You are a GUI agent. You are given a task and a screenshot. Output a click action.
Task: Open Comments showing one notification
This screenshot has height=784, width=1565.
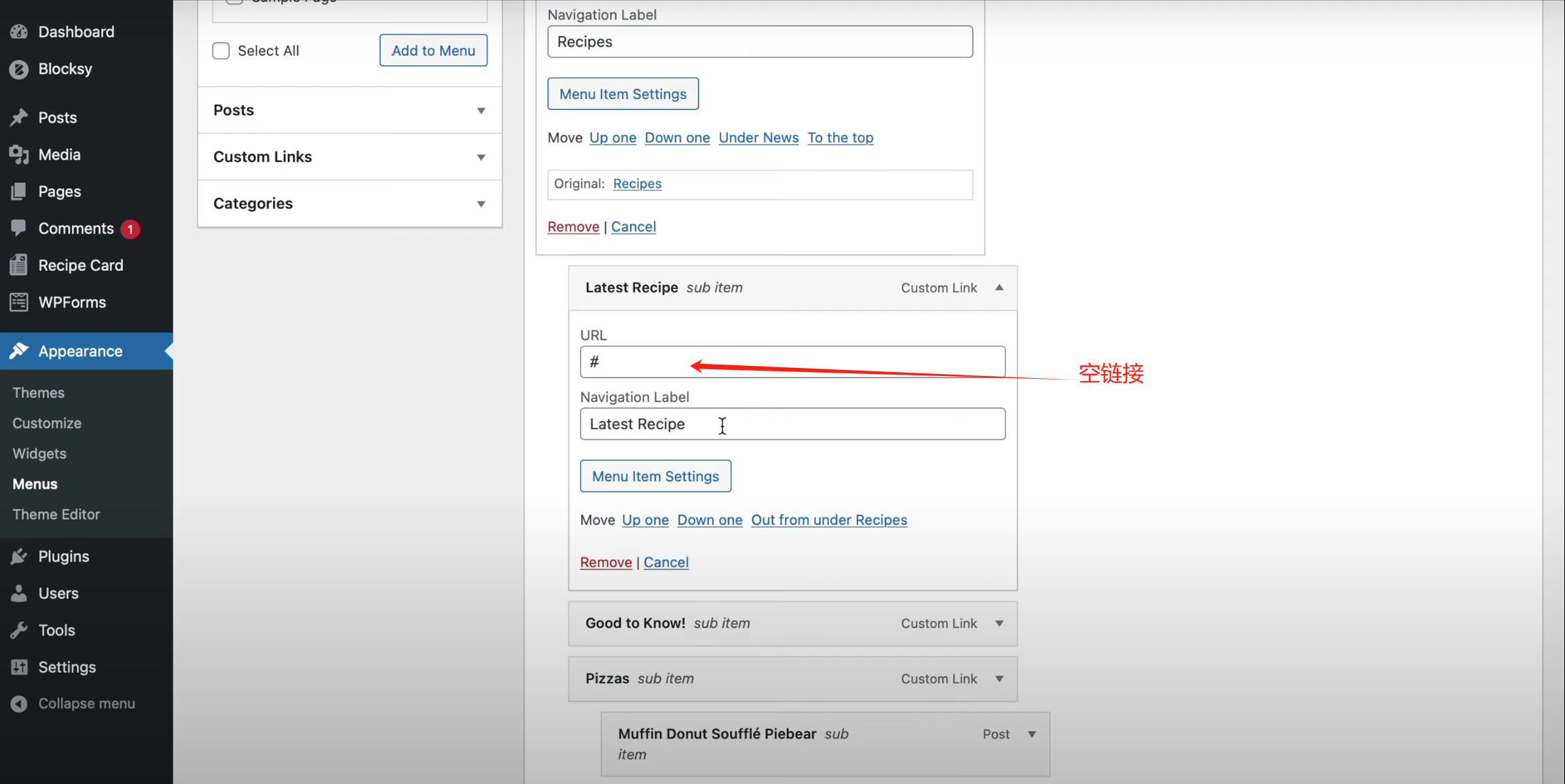[19, 228]
